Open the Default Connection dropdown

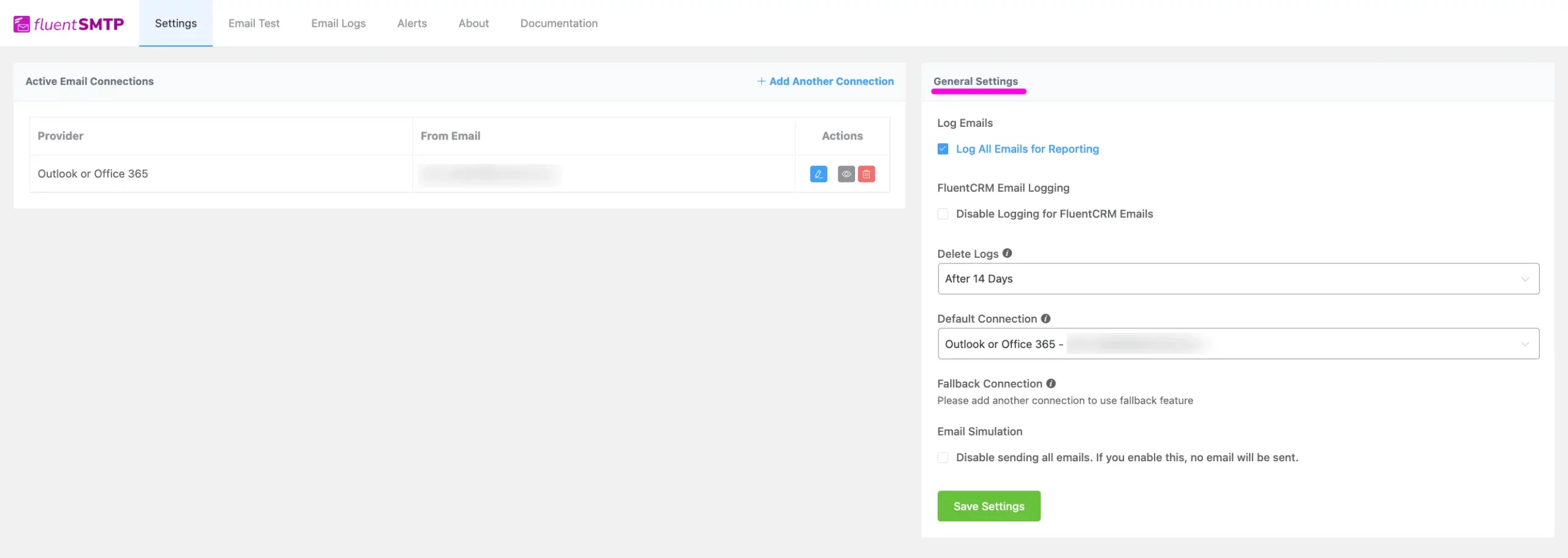coord(1238,344)
